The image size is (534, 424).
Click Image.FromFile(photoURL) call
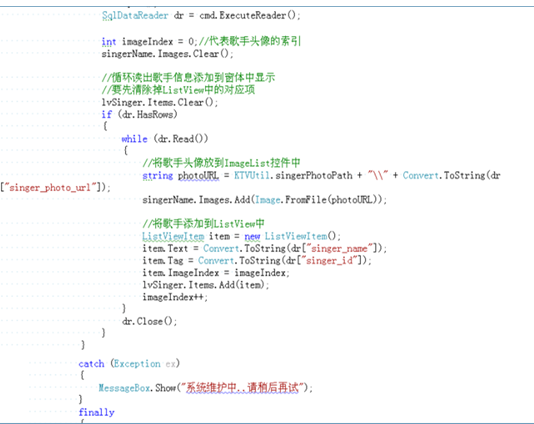[318, 200]
